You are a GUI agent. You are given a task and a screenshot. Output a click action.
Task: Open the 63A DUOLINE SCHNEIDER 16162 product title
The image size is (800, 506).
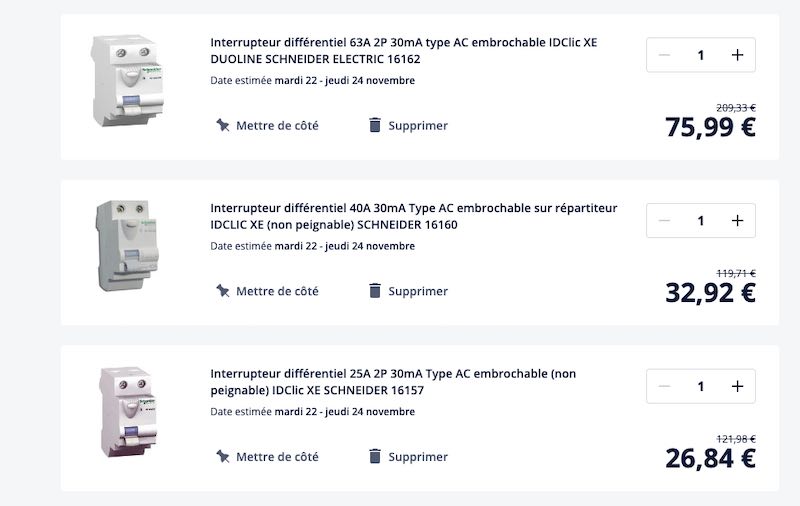pyautogui.click(x=404, y=50)
